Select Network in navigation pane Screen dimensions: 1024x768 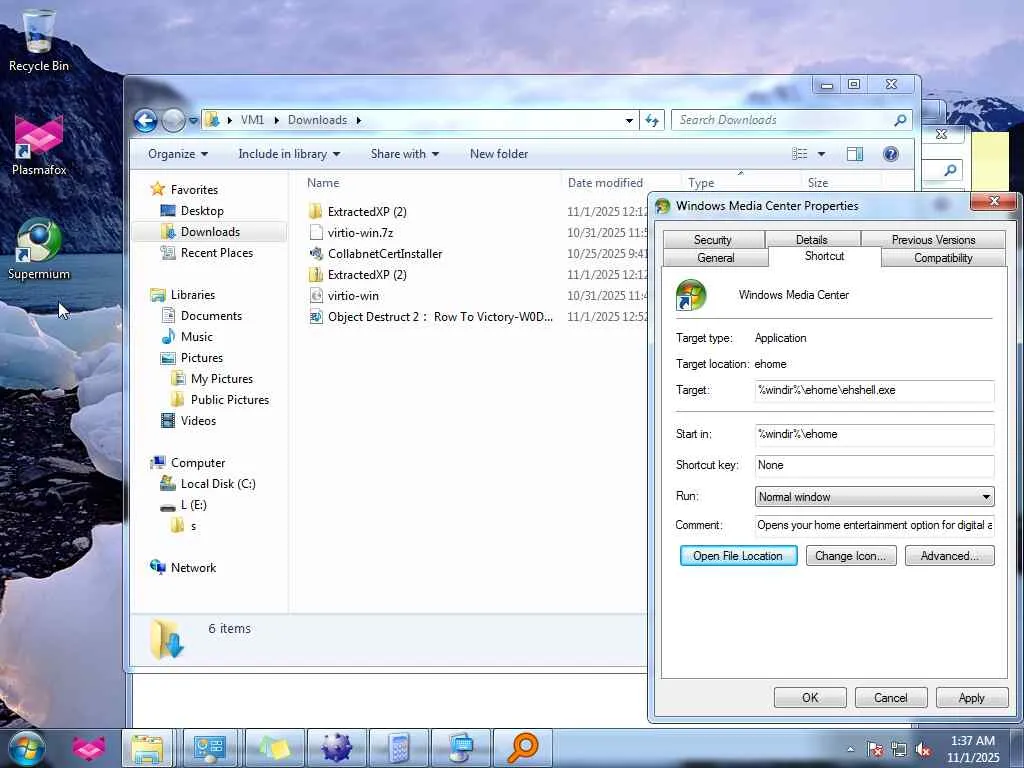click(193, 568)
